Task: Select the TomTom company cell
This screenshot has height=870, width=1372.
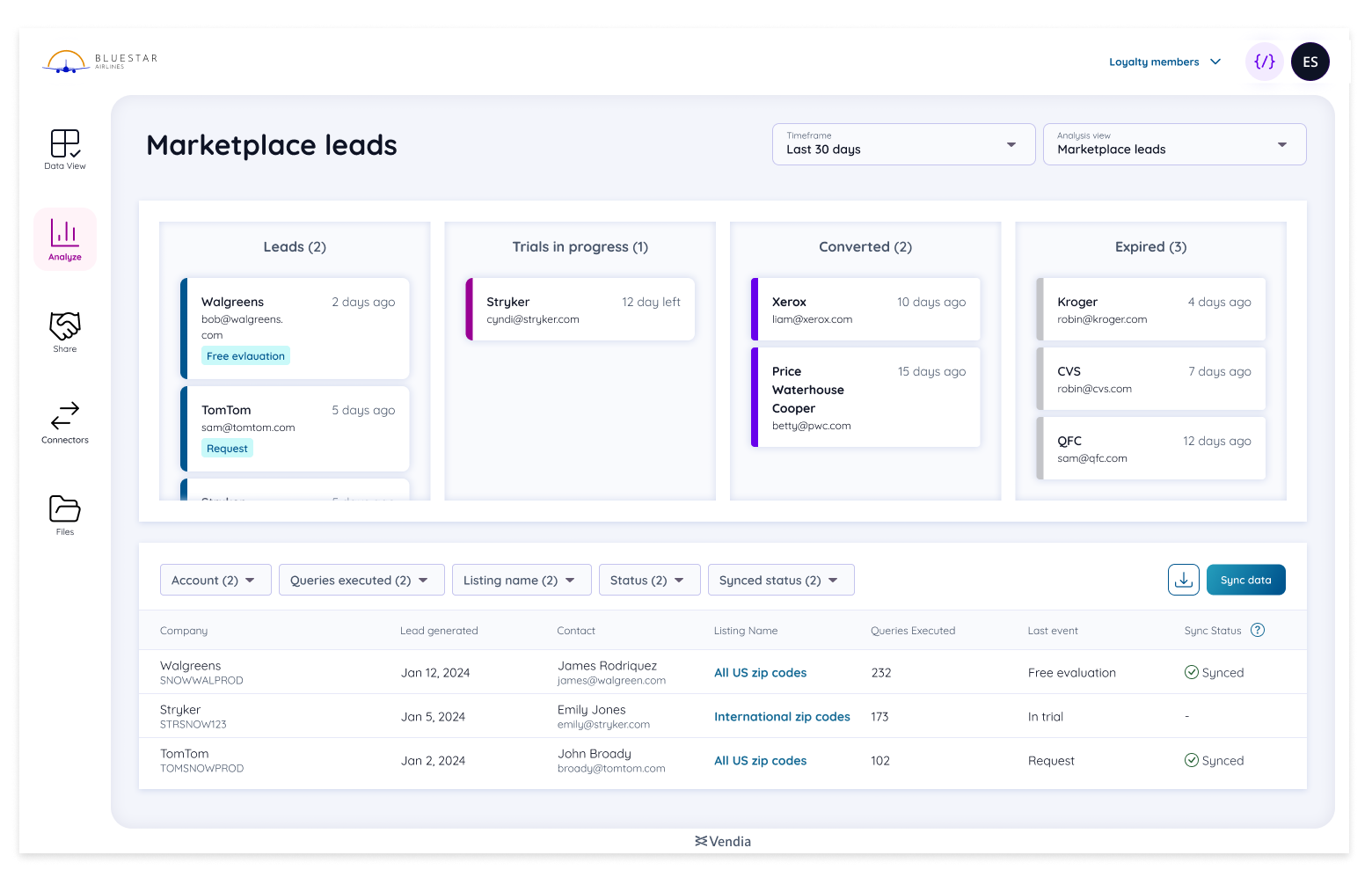Action: click(x=201, y=760)
